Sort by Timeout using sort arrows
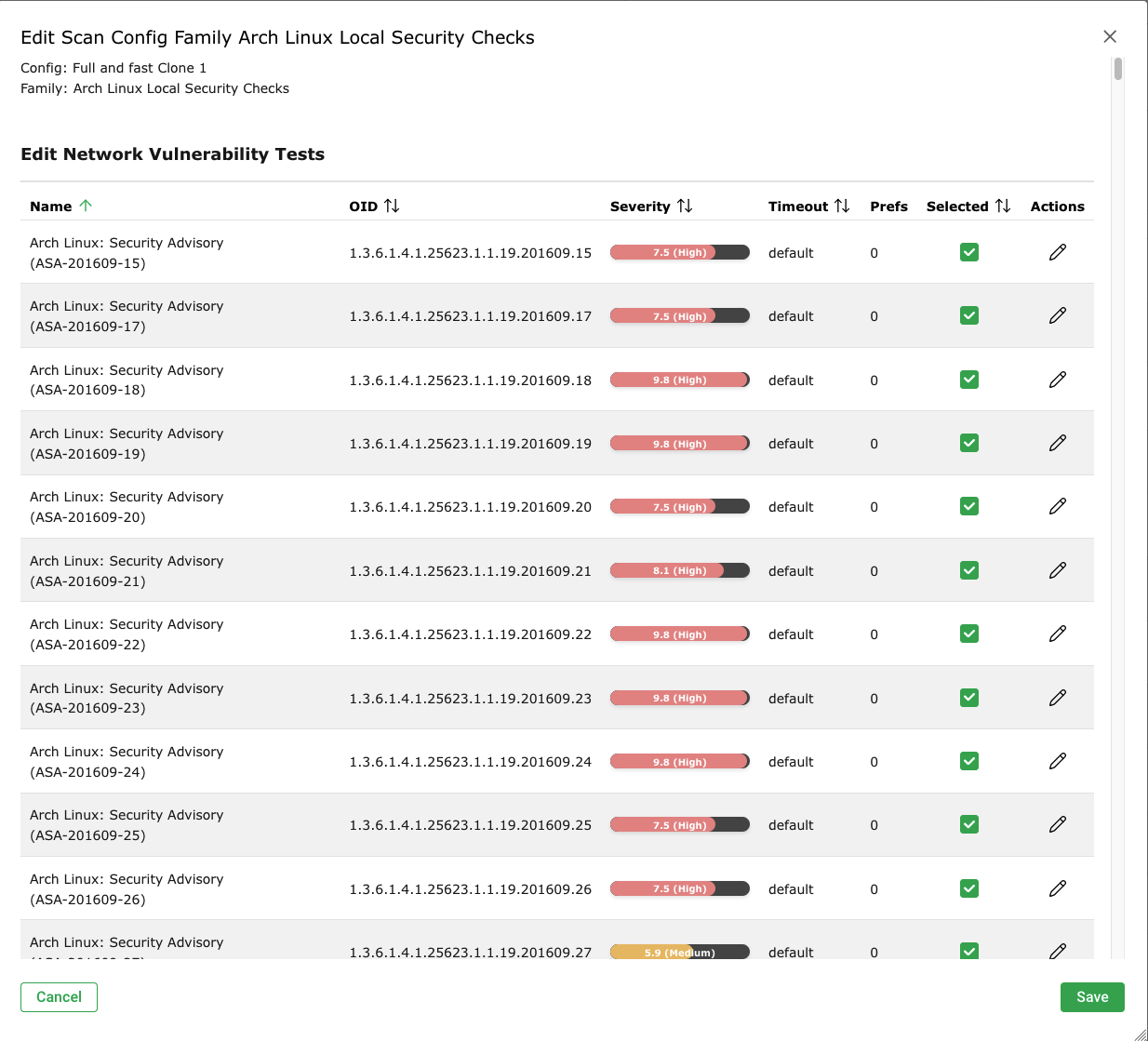Screen dimensions: 1148x1041 pyautogui.click(x=842, y=206)
